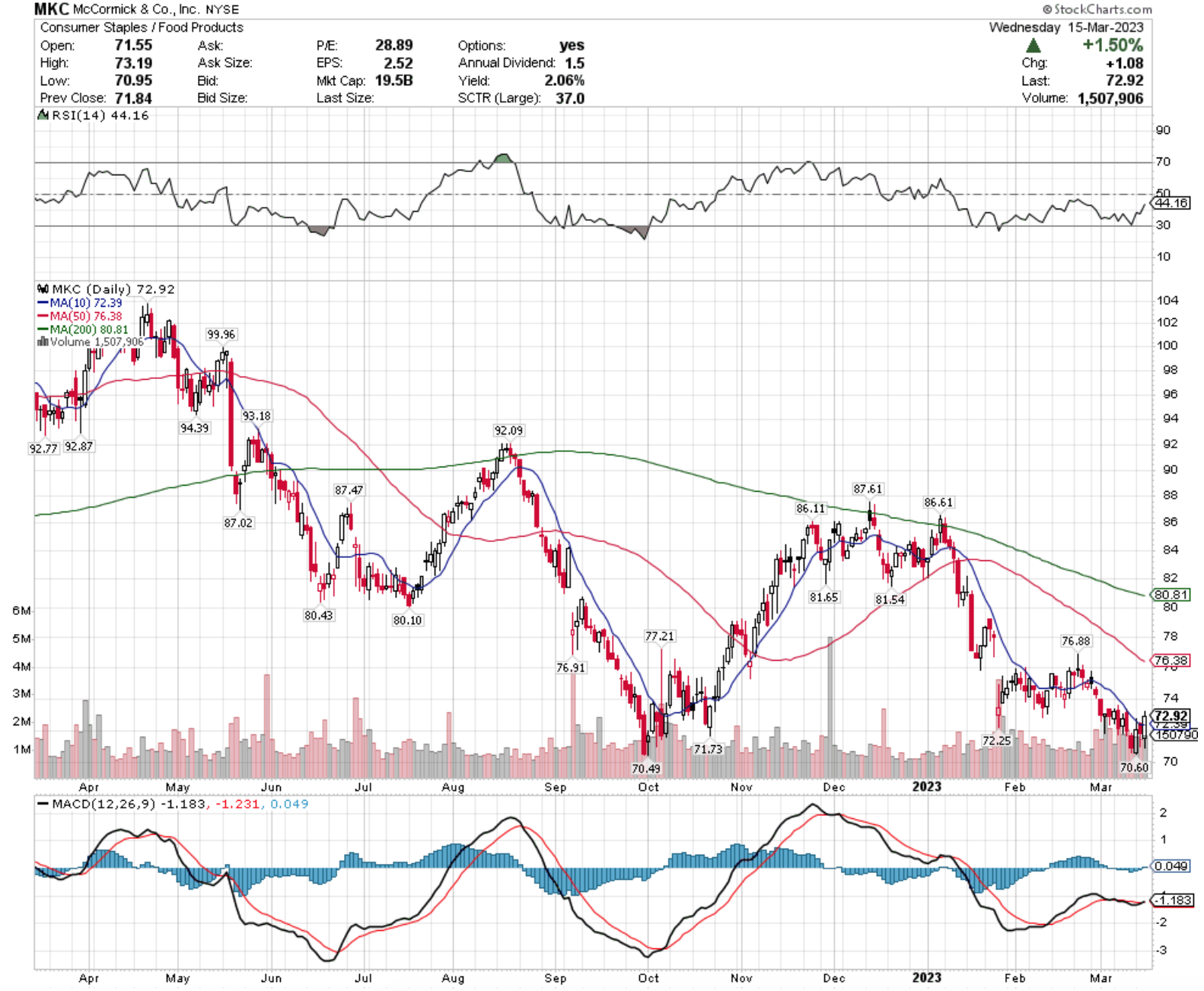Image resolution: width=1204 pixels, height=991 pixels.
Task: Click the RSI current value tag 44.16
Action: (x=1171, y=203)
